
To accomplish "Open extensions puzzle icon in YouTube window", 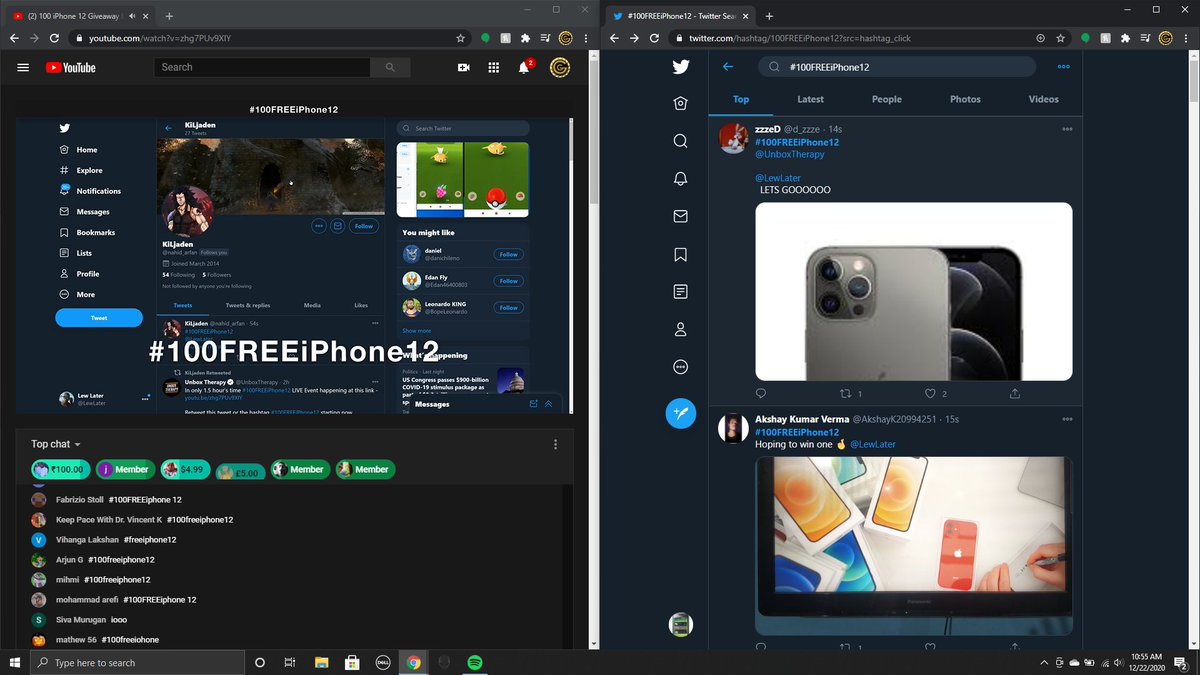I will click(526, 38).
